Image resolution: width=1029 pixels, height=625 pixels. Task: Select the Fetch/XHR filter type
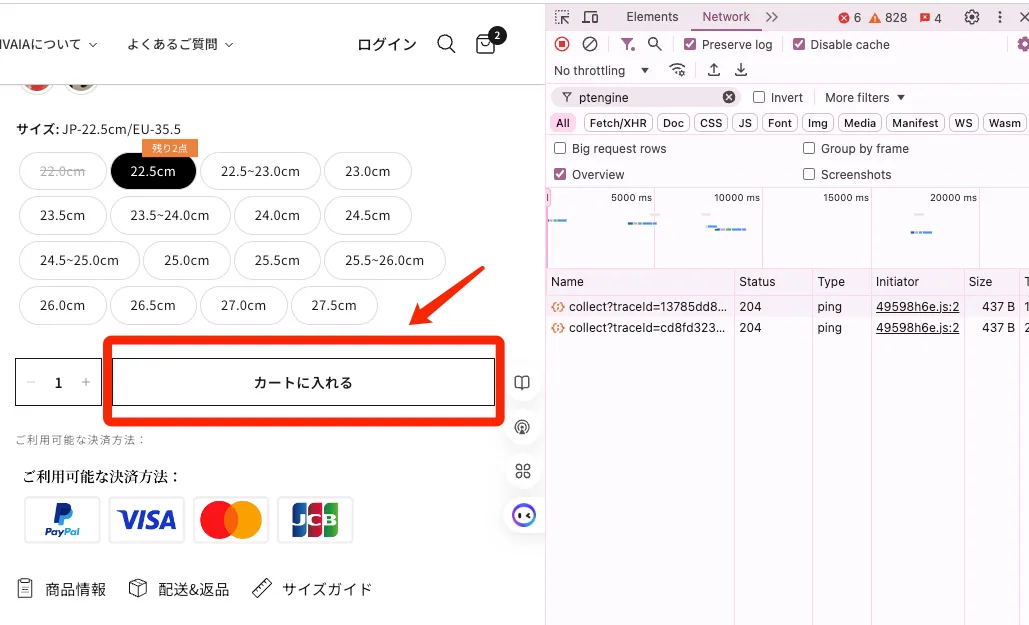click(x=617, y=123)
